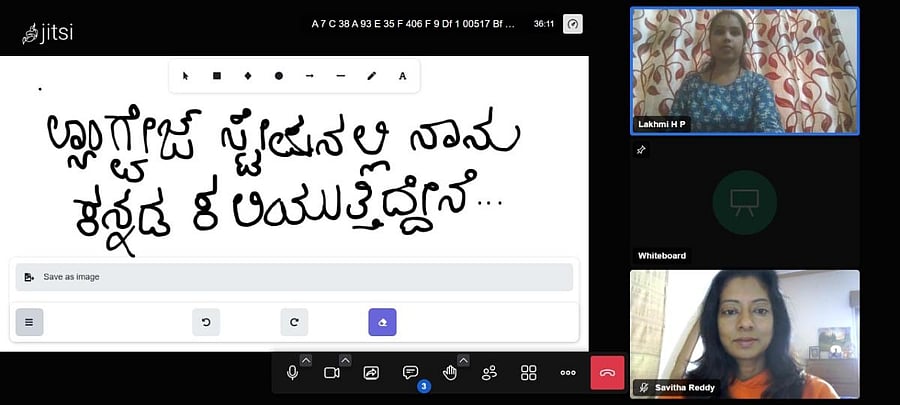Select the Text tool

(403, 76)
